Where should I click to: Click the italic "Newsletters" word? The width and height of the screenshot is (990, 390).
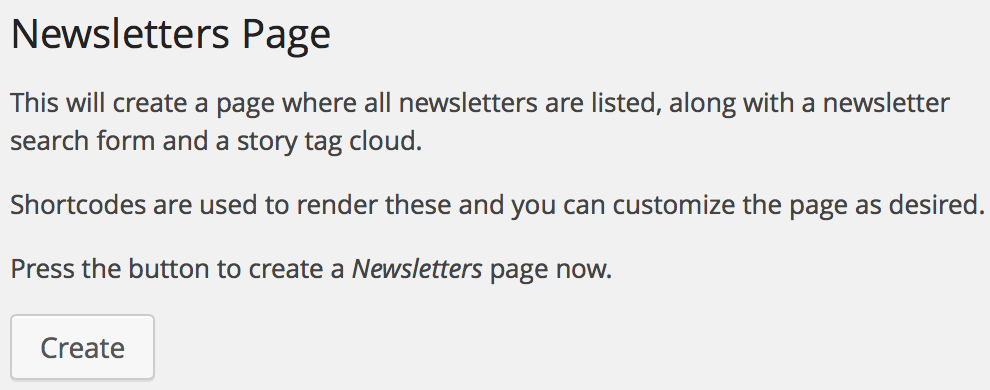tap(417, 269)
